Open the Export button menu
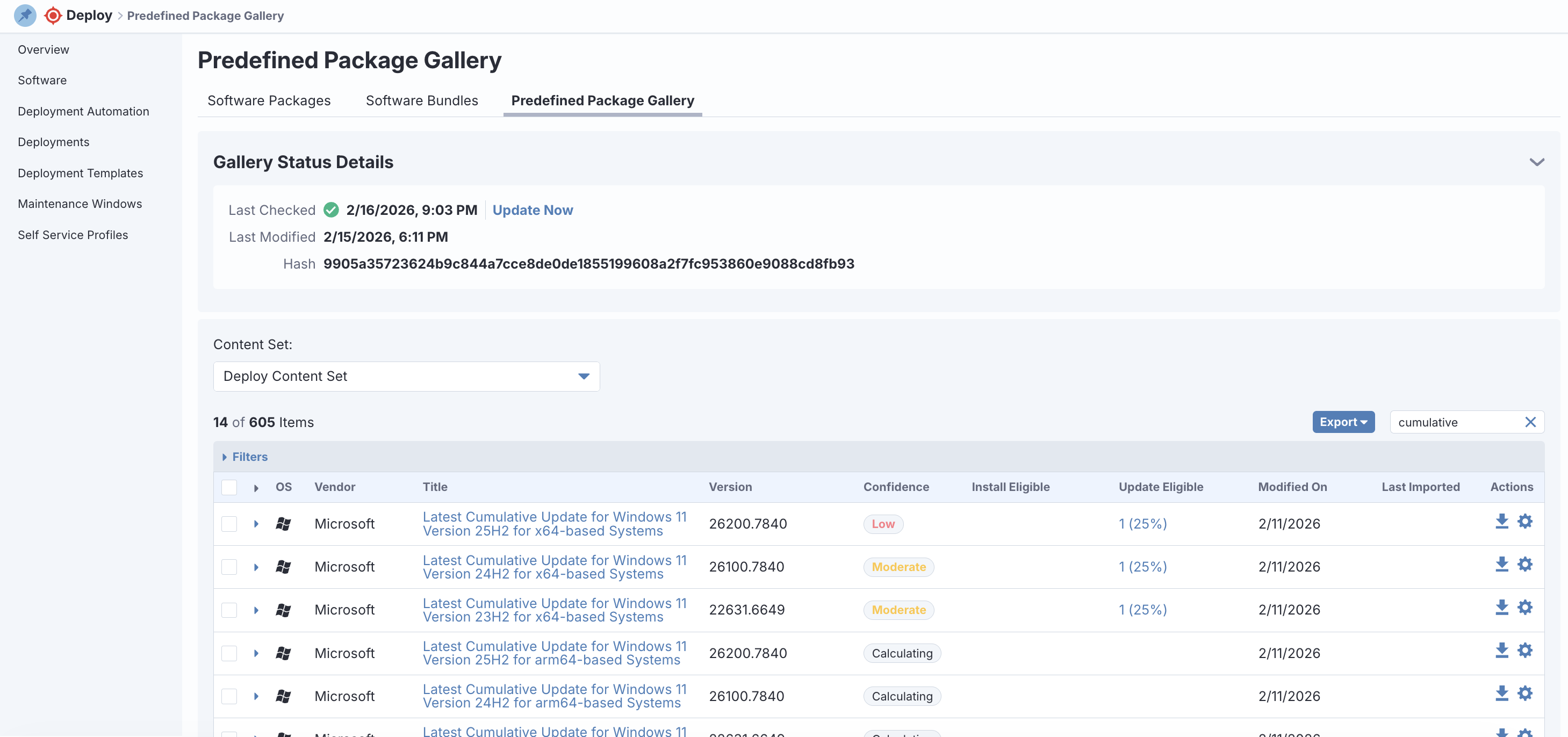 click(1343, 422)
